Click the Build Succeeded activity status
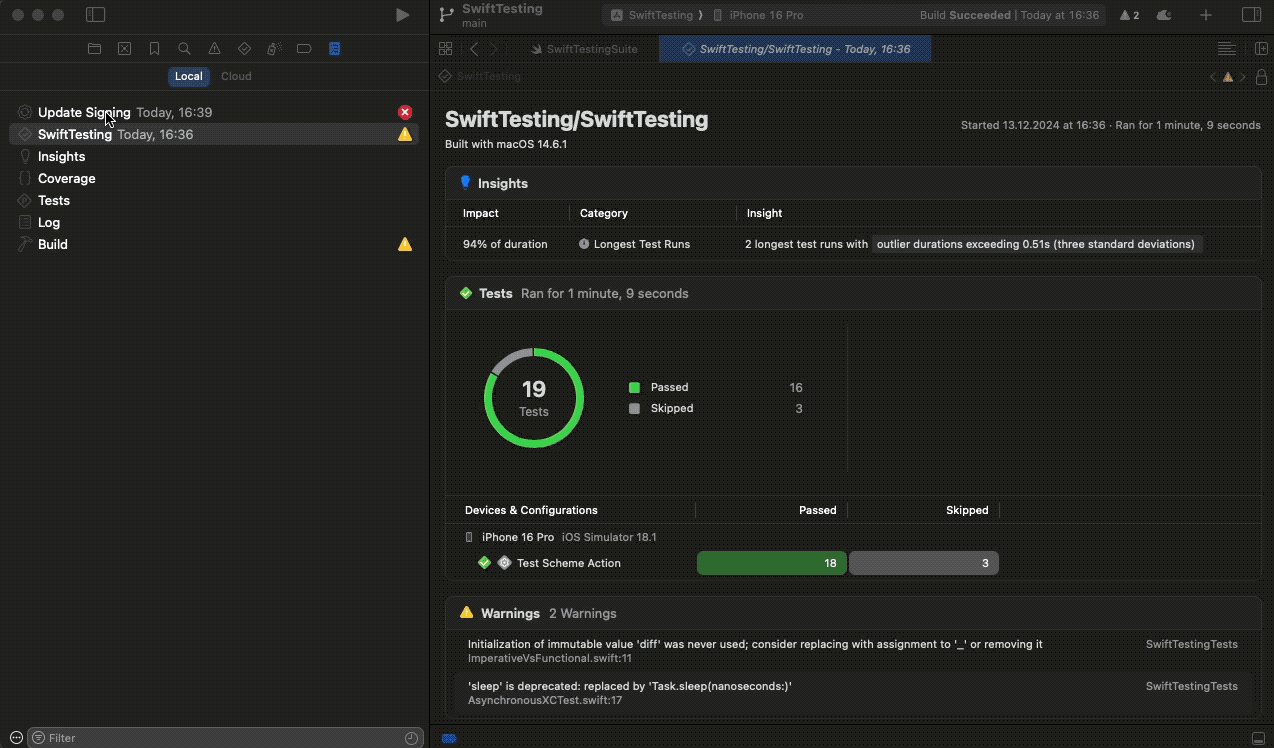Viewport: 1274px width, 748px height. coord(1009,15)
